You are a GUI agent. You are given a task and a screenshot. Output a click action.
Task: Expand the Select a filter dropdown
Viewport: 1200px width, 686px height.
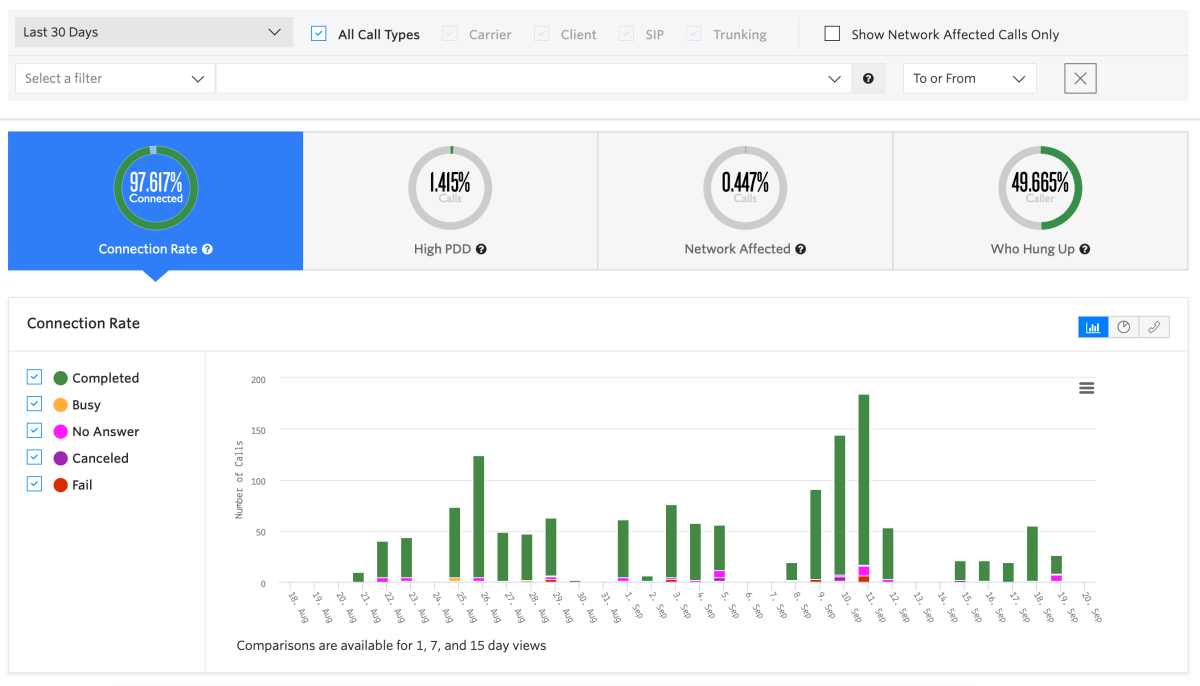pos(114,79)
